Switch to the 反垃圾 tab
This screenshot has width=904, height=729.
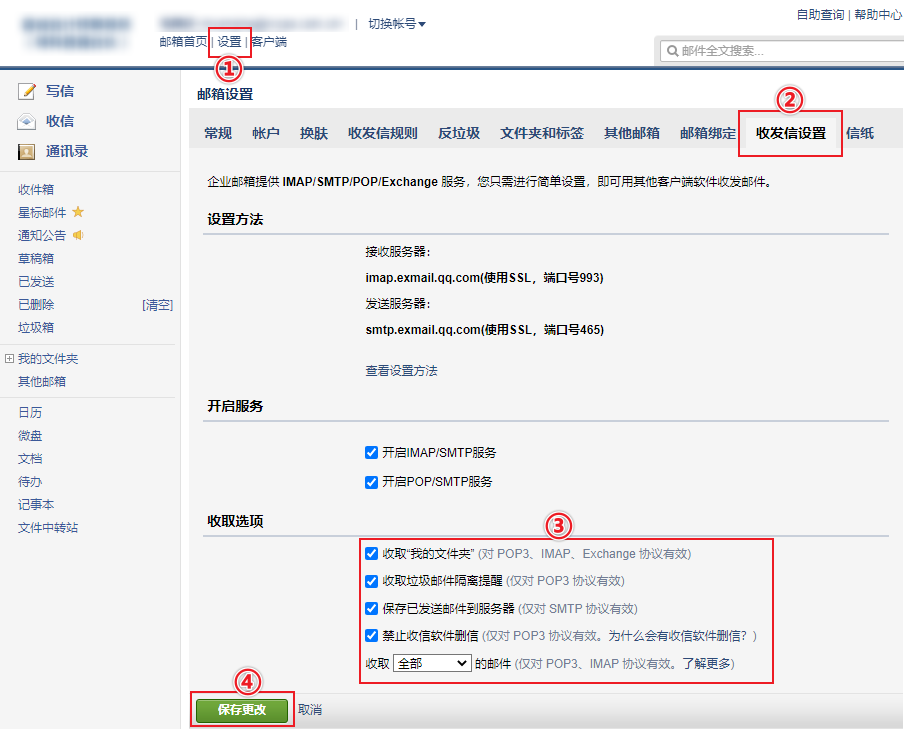click(458, 133)
